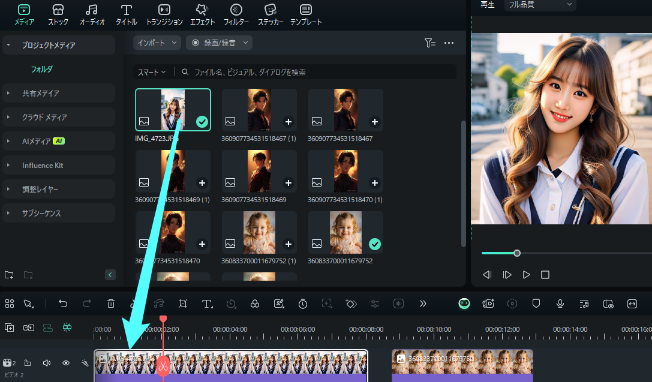Add text with the T tool icon

click(207, 304)
